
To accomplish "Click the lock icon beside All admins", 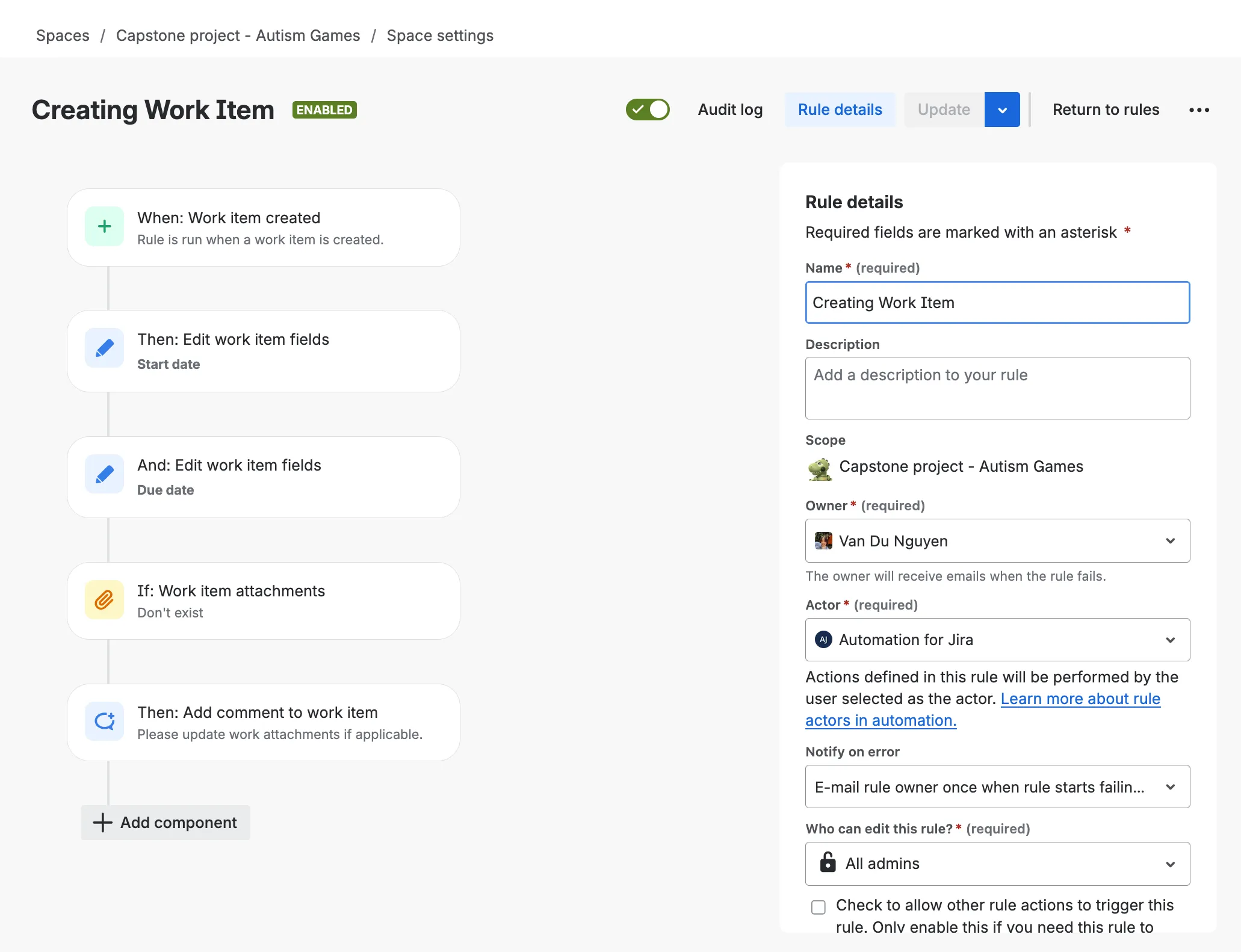I will [828, 863].
